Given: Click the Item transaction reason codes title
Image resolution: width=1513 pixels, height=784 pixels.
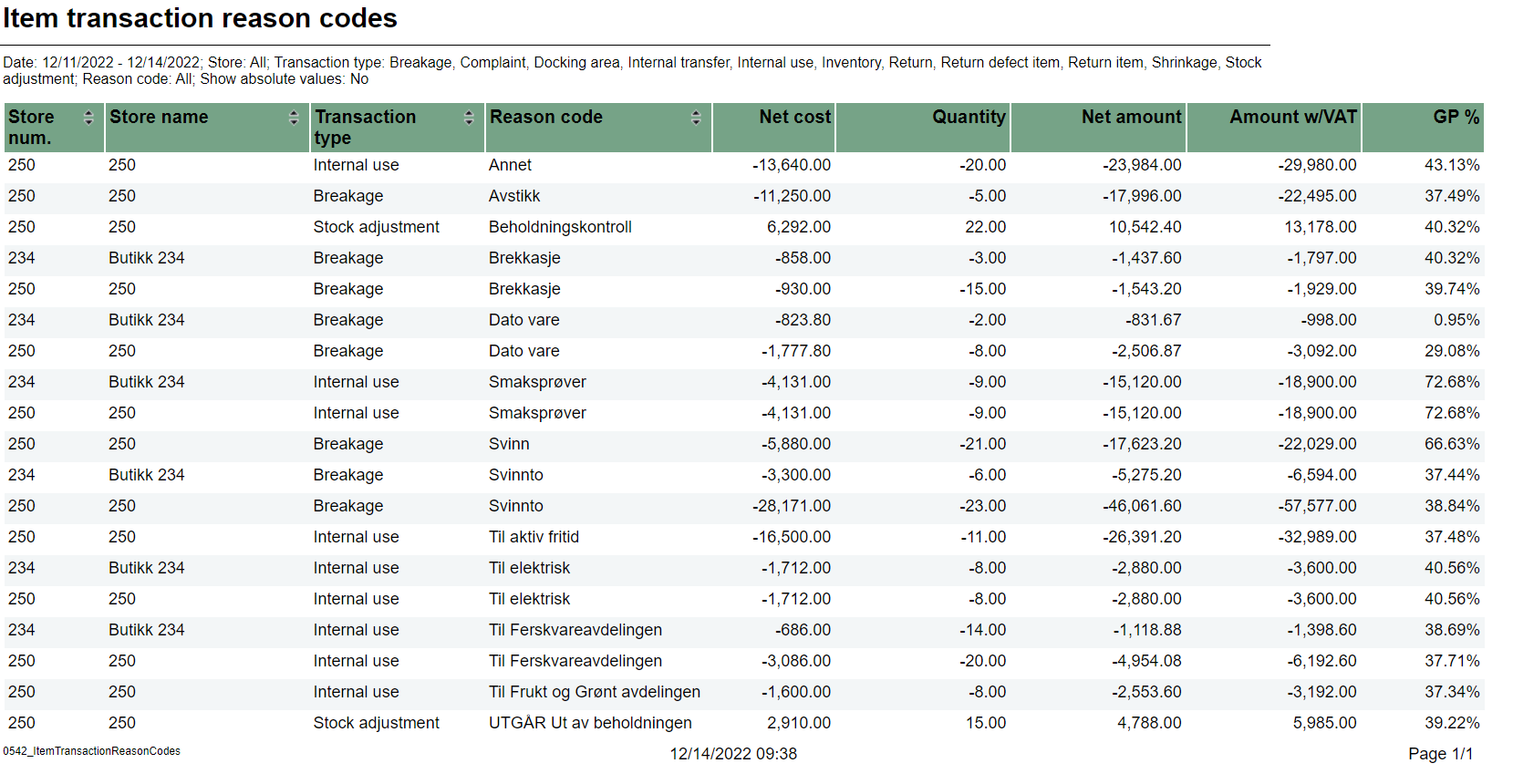Looking at the screenshot, I should pyautogui.click(x=200, y=18).
